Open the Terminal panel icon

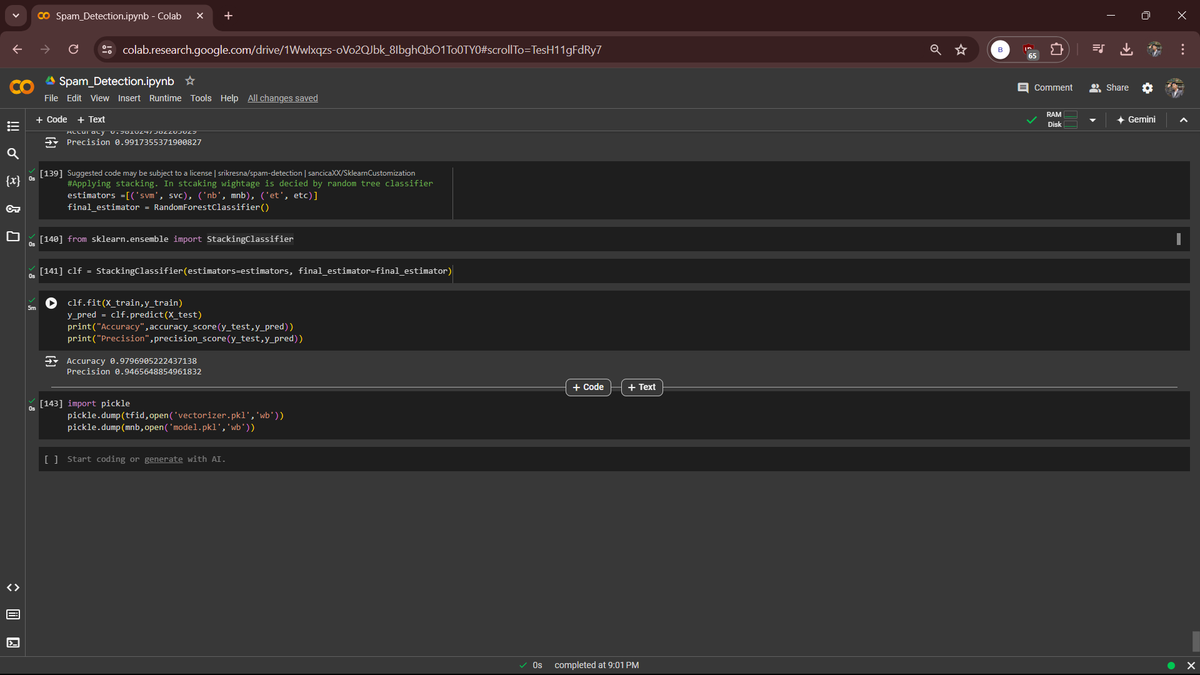click(x=13, y=642)
